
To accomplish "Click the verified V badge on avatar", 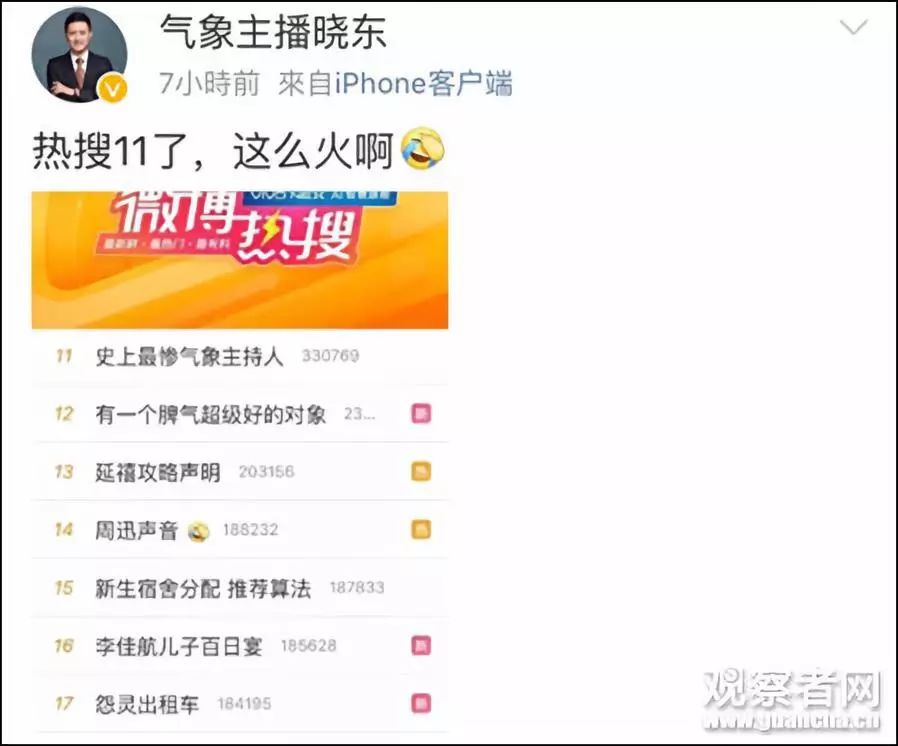I will pyautogui.click(x=113, y=89).
